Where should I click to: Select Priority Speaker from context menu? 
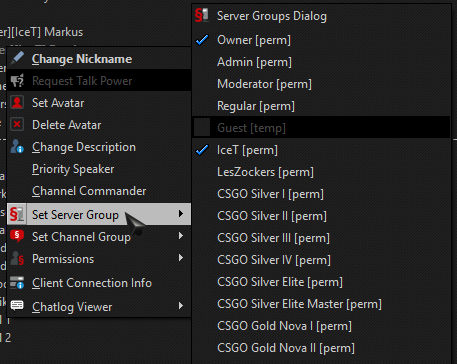click(73, 169)
